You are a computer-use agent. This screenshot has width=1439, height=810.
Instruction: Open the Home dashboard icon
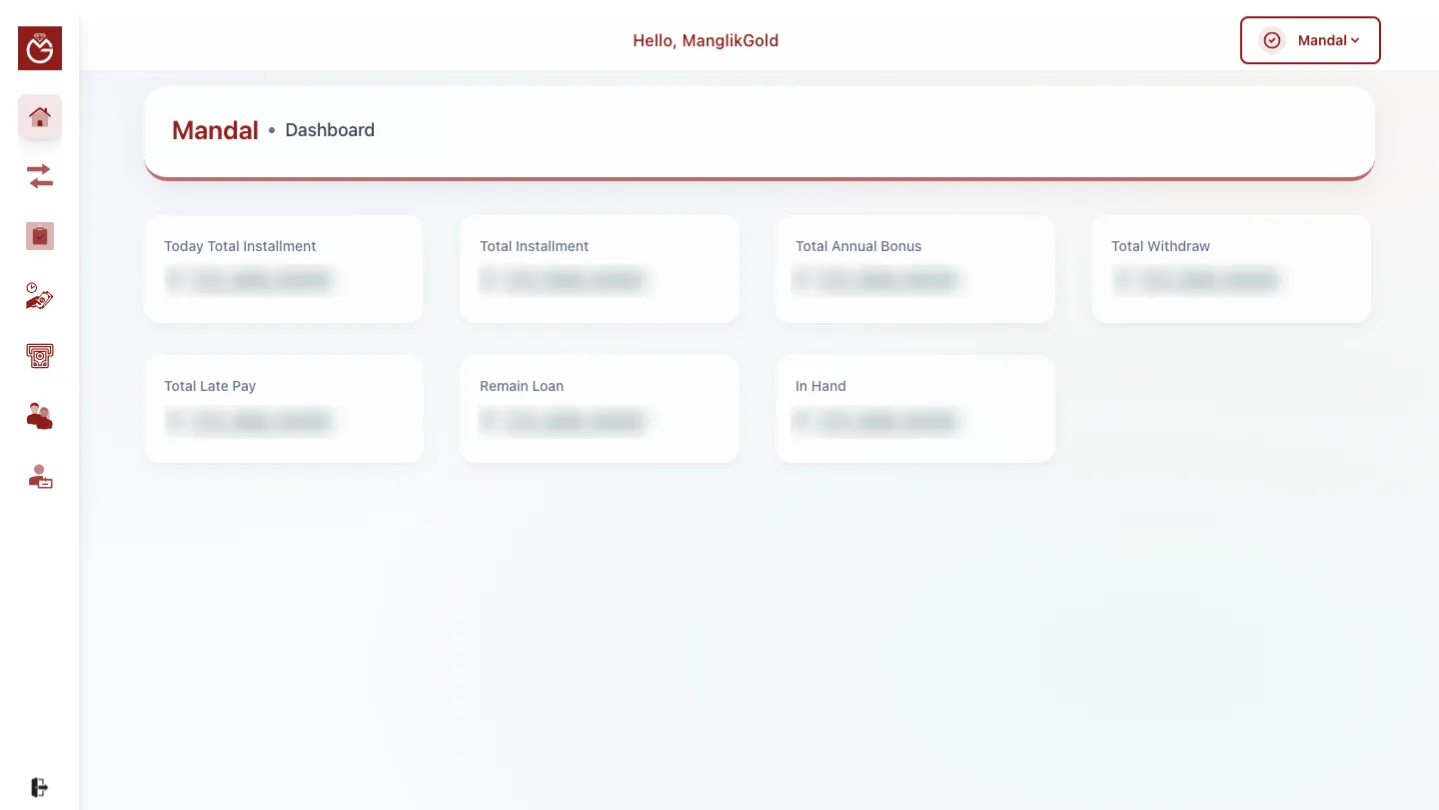(40, 118)
